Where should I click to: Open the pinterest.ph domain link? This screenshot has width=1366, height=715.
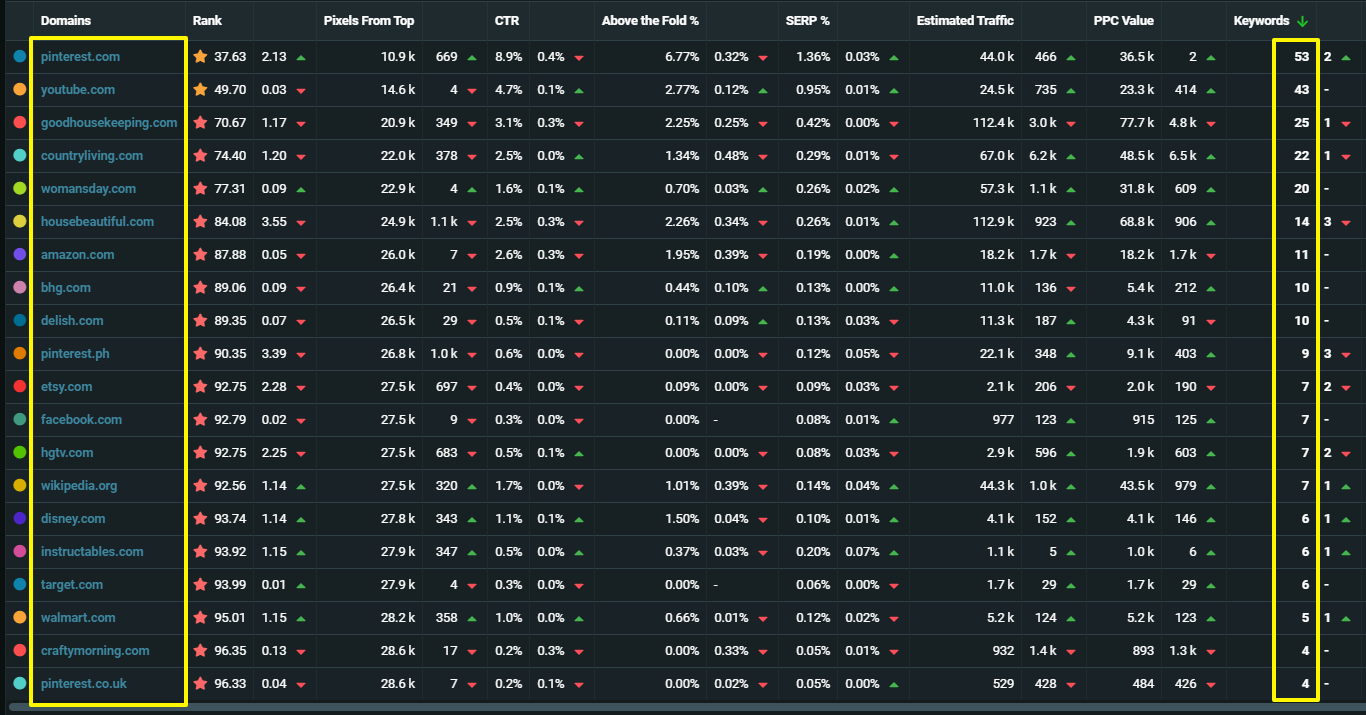click(x=75, y=354)
